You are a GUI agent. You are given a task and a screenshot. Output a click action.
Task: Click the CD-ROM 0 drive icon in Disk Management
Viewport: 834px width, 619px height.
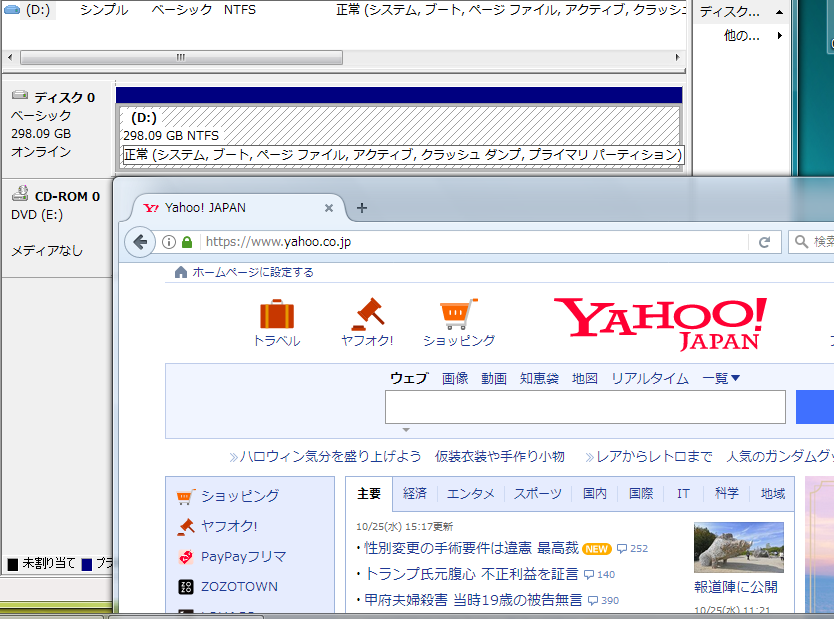click(20, 193)
